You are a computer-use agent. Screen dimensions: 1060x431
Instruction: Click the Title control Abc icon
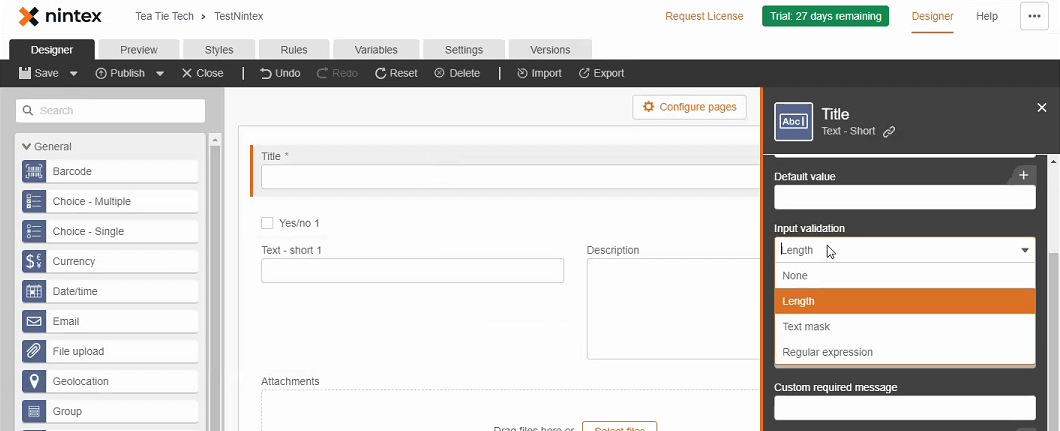click(x=794, y=122)
